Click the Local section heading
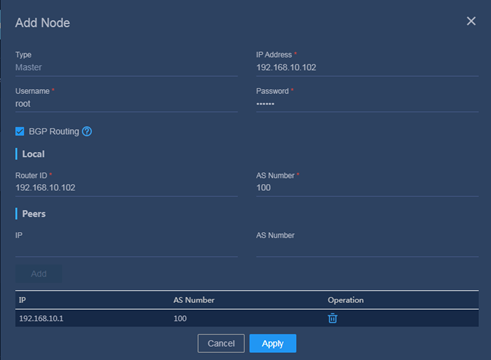491x360 pixels. pyautogui.click(x=33, y=154)
